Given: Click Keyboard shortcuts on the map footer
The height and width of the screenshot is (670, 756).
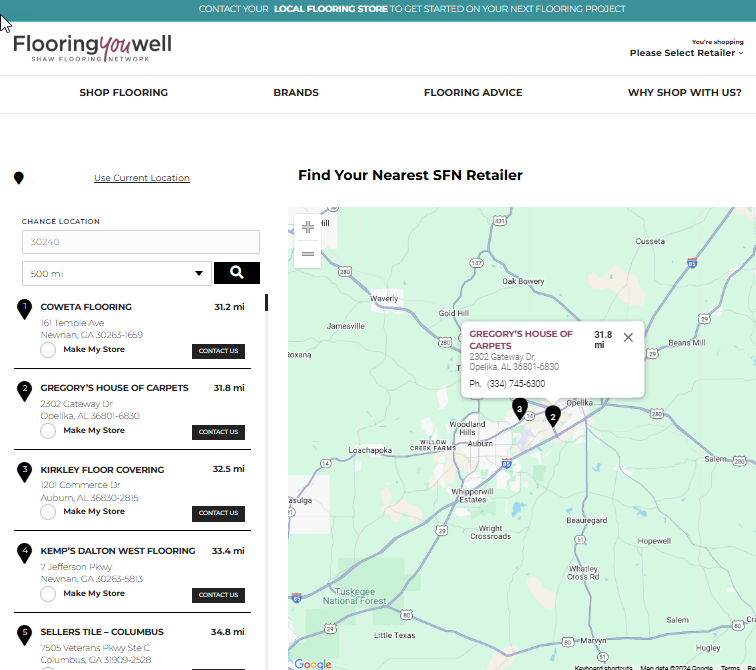Looking at the screenshot, I should [603, 668].
